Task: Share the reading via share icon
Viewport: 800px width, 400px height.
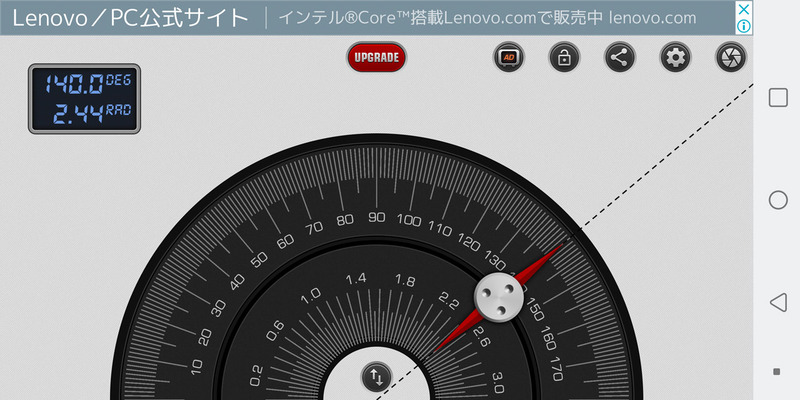Action: click(x=620, y=57)
